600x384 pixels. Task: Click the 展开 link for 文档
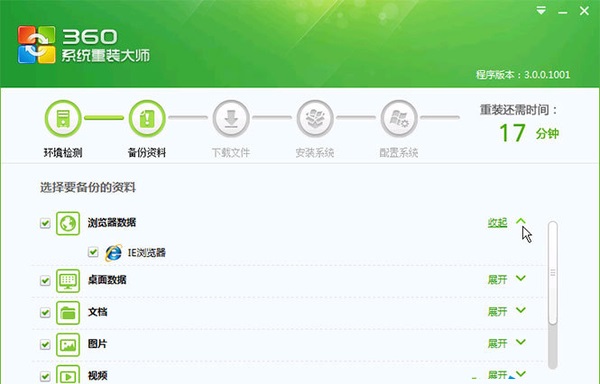pos(497,312)
